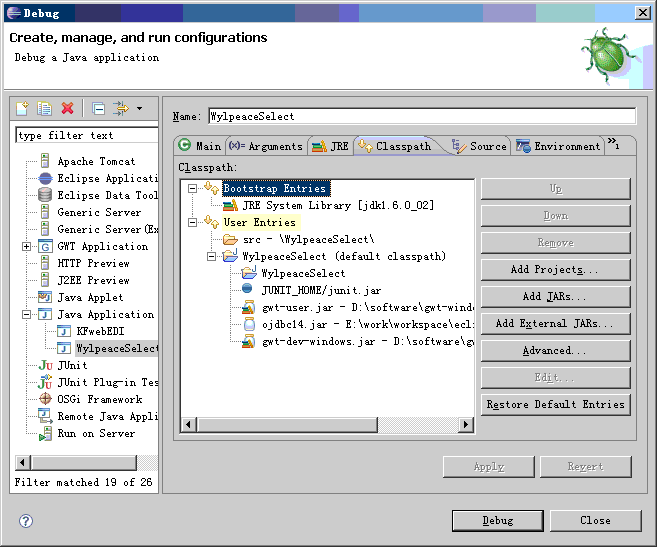Click the Close button at bottom
The image size is (657, 547).
[x=595, y=521]
